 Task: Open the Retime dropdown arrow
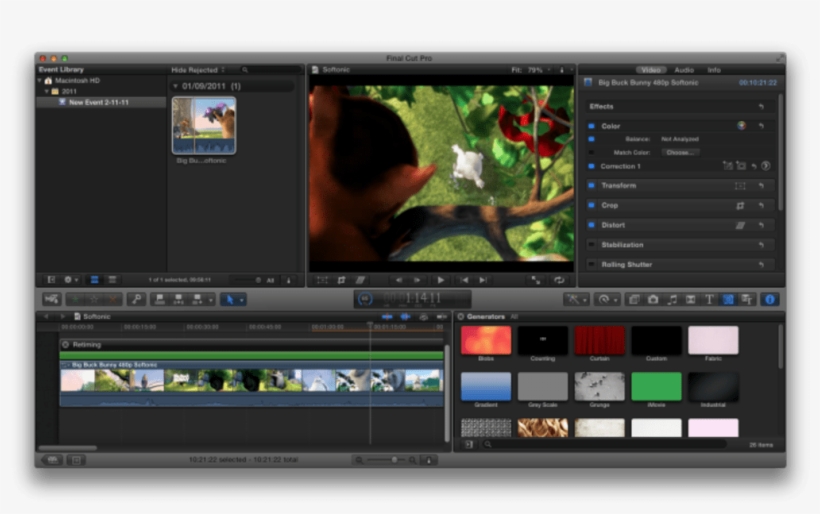pos(616,300)
